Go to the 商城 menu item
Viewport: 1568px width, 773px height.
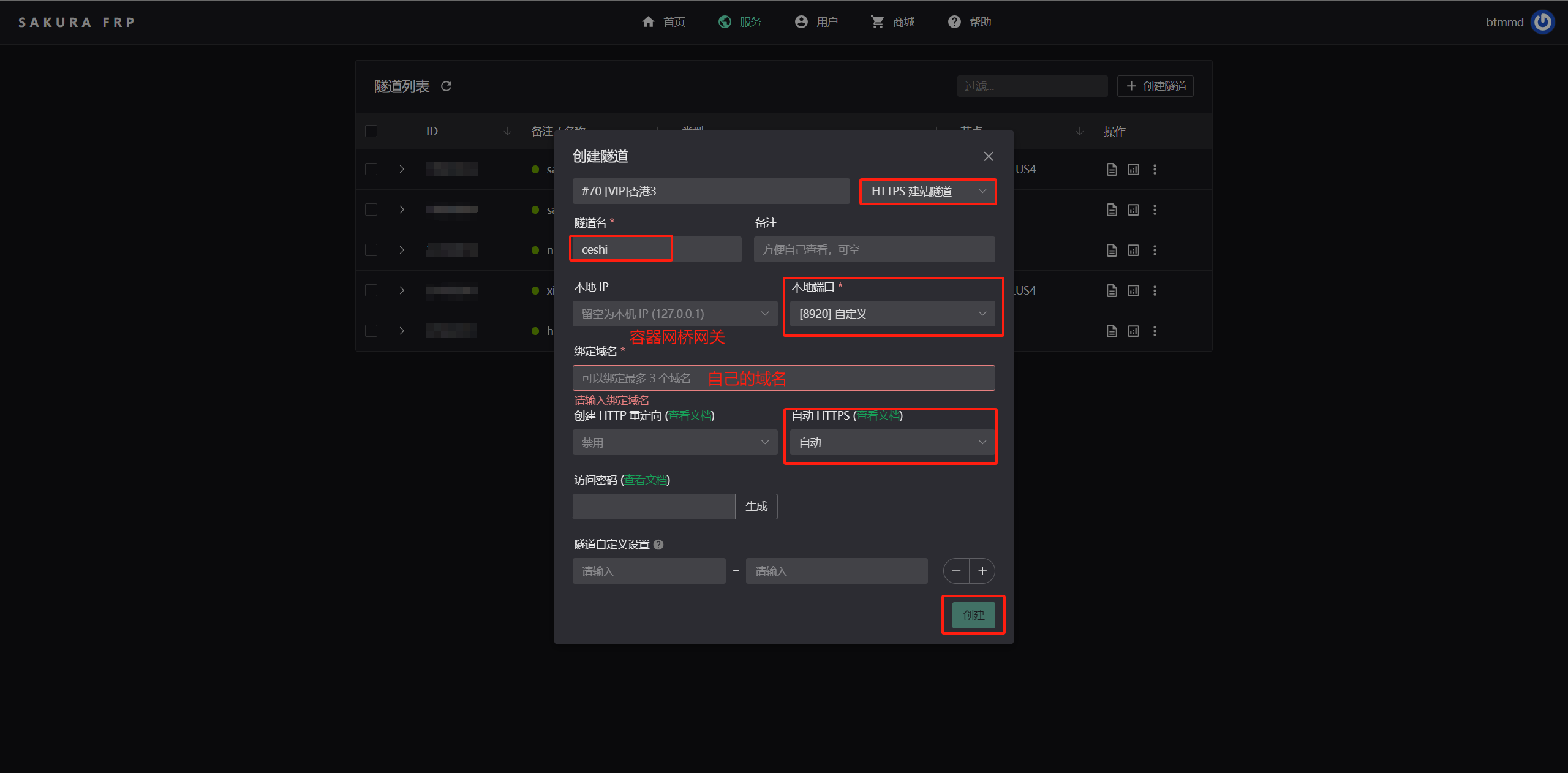(x=893, y=22)
